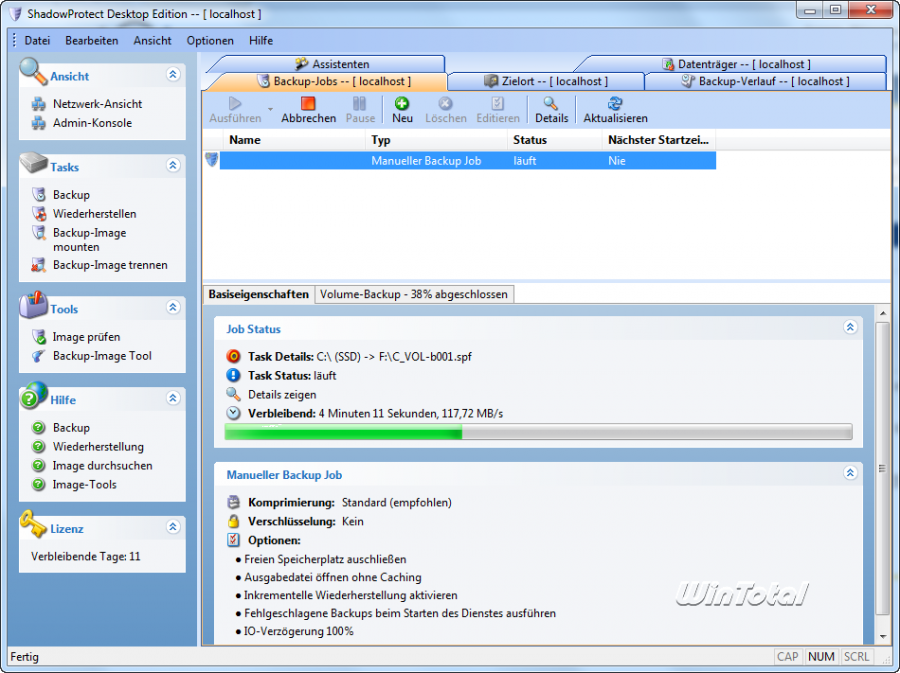The width and height of the screenshot is (900, 673).
Task: Start Backup task under Tasks
Action: pos(71,194)
